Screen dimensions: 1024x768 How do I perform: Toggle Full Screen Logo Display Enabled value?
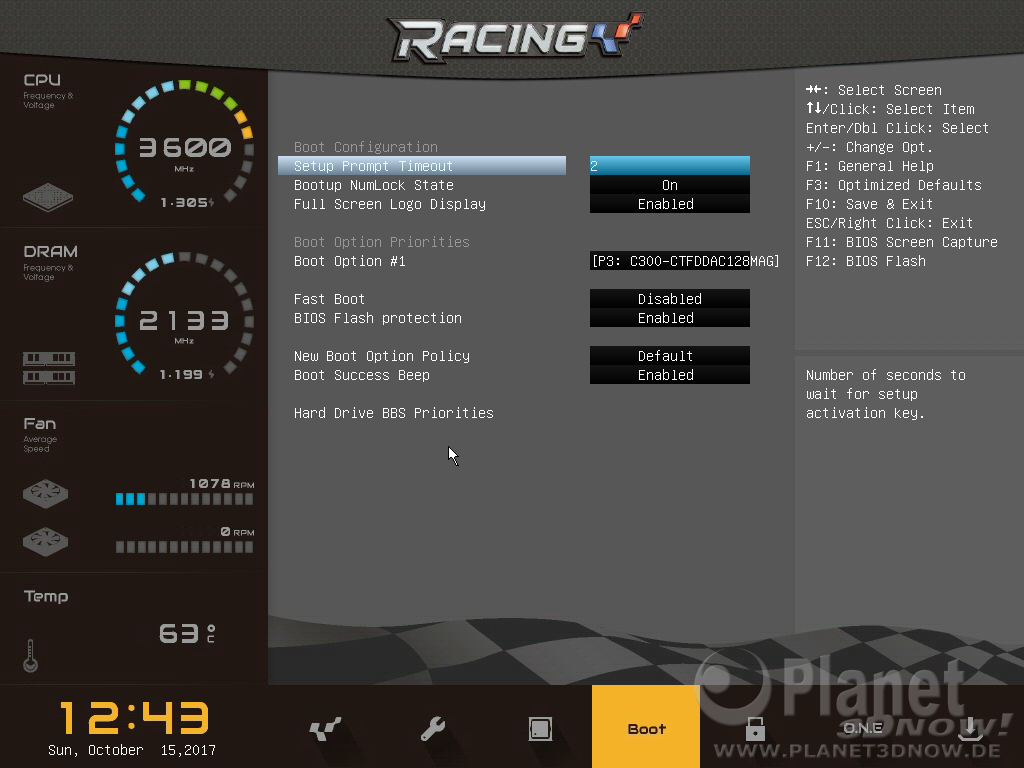(x=669, y=204)
